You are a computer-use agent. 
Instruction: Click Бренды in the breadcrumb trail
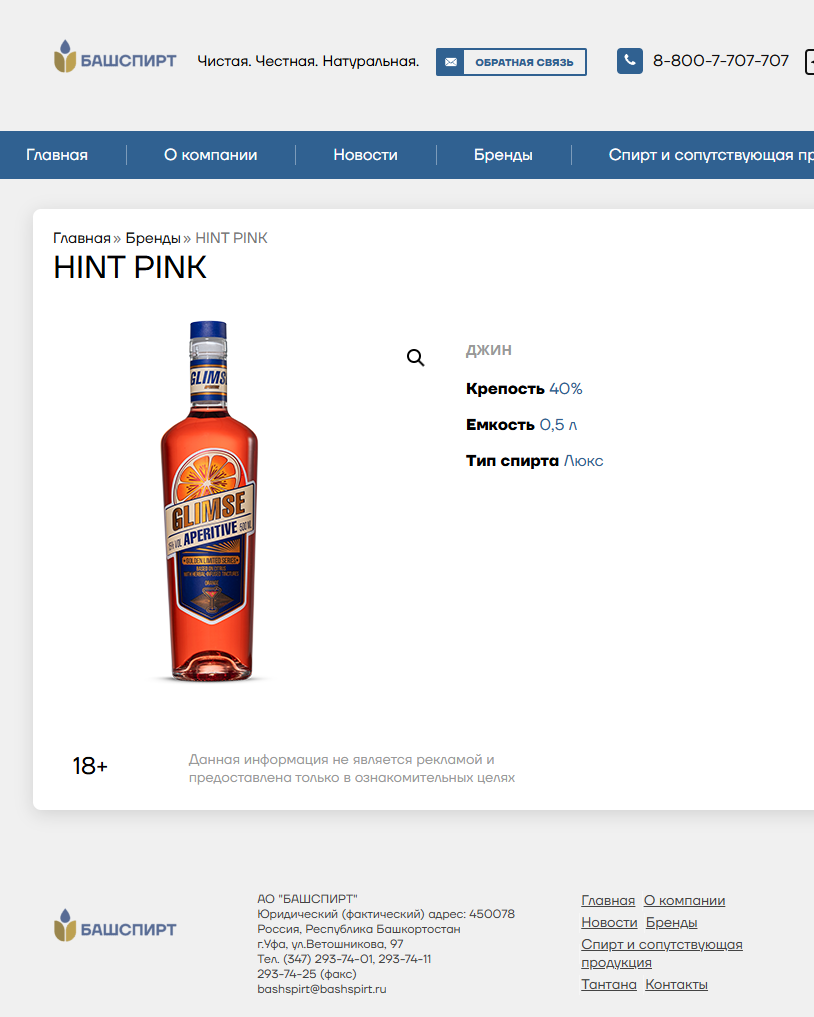153,238
